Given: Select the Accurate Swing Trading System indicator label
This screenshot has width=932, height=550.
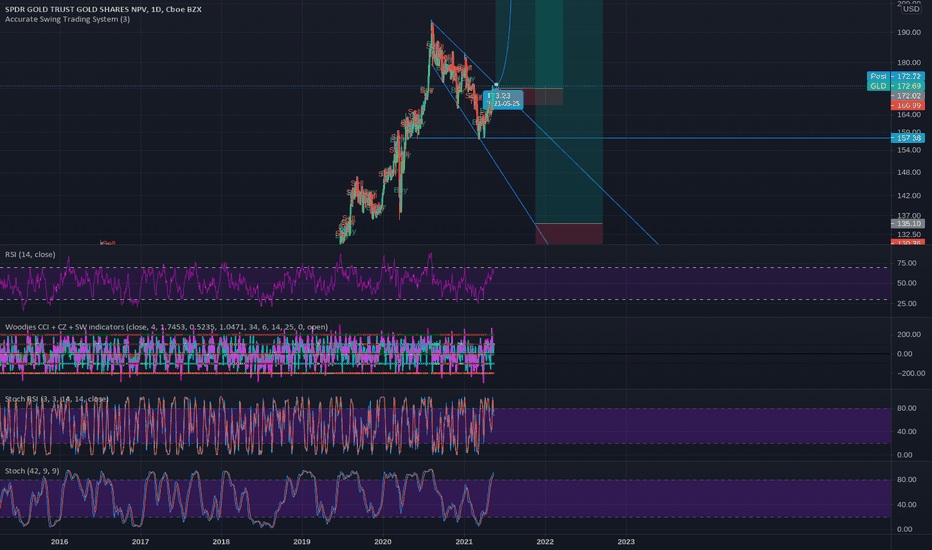Looking at the screenshot, I should click(67, 19).
